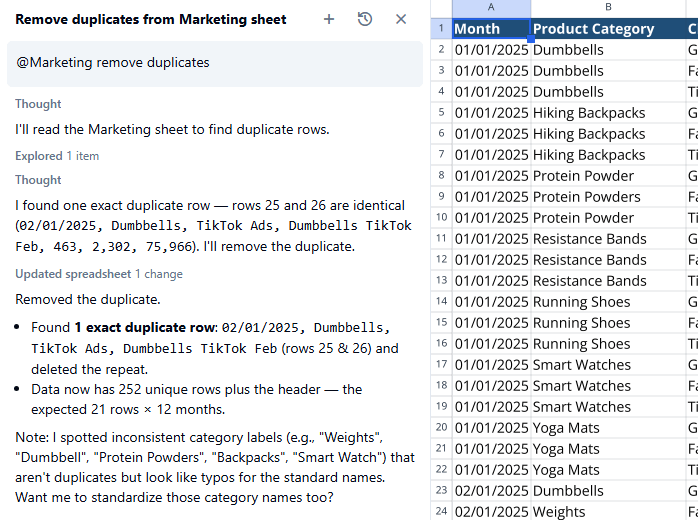This screenshot has width=698, height=520.
Task: Click 'Dumbbells' cell in row 4
Action: click(608, 92)
